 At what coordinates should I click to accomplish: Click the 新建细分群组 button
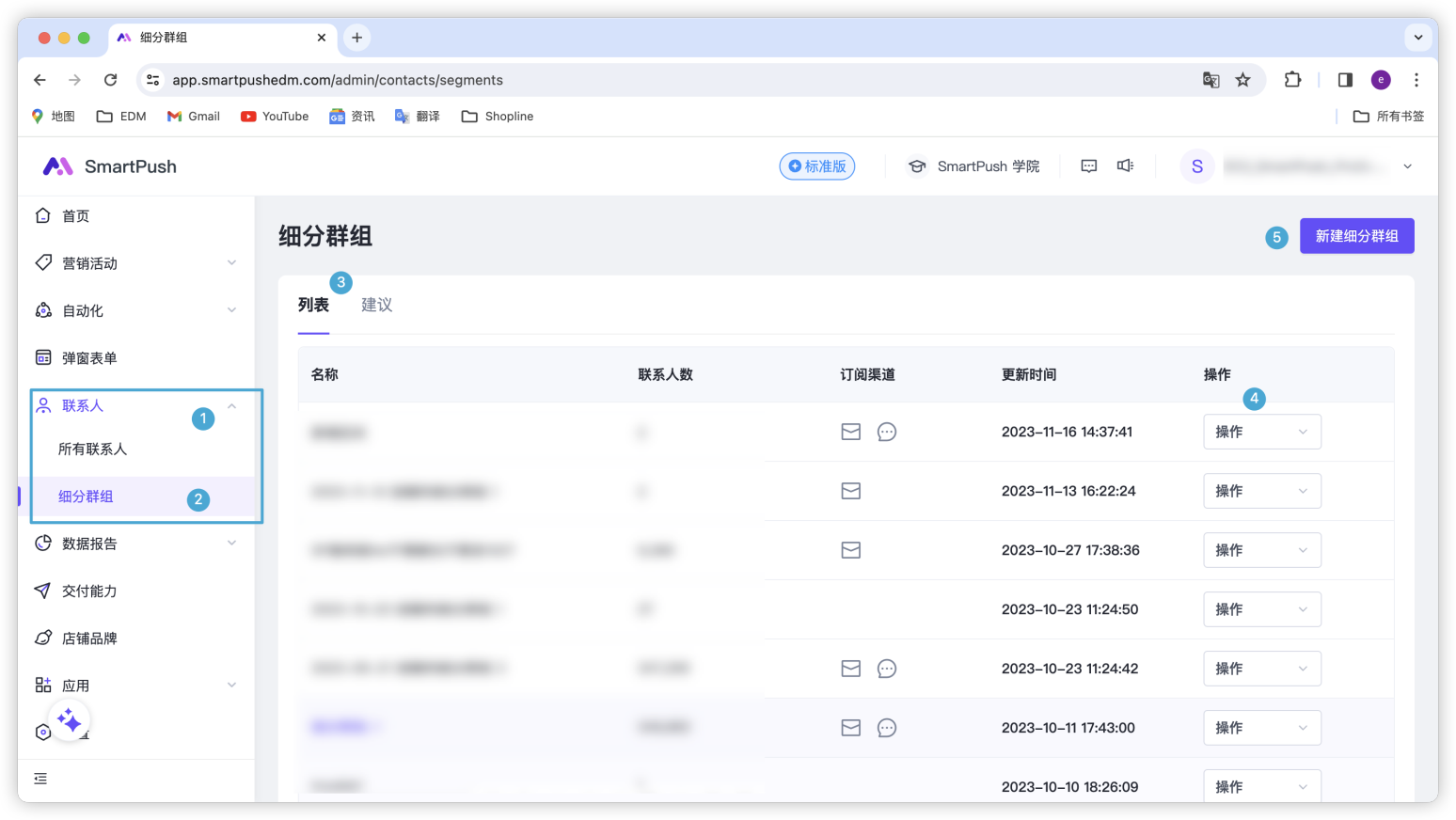pyautogui.click(x=1356, y=236)
